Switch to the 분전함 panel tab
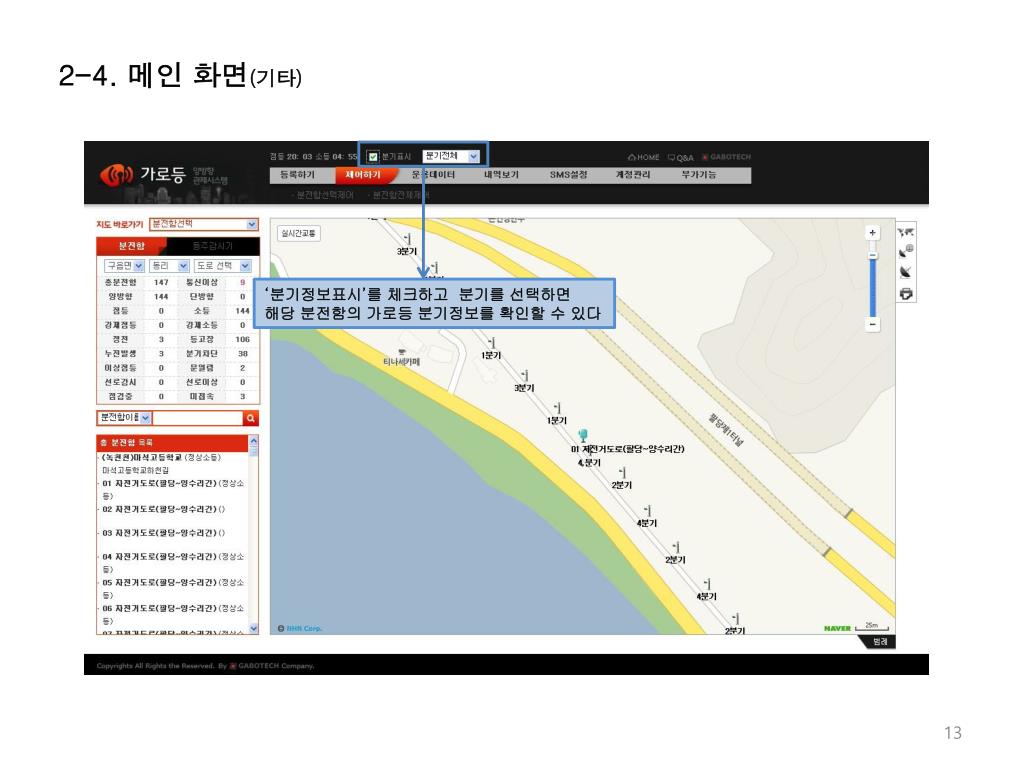This screenshot has width=1024, height=768. coord(131,246)
